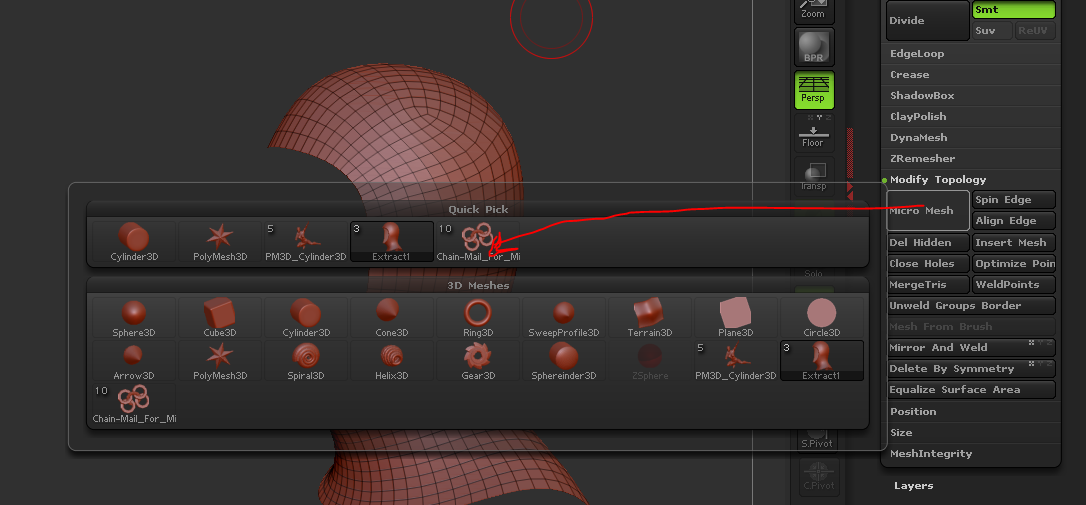Select Cylinder3D in Quick Pick
The image size is (1086, 505).
134,242
